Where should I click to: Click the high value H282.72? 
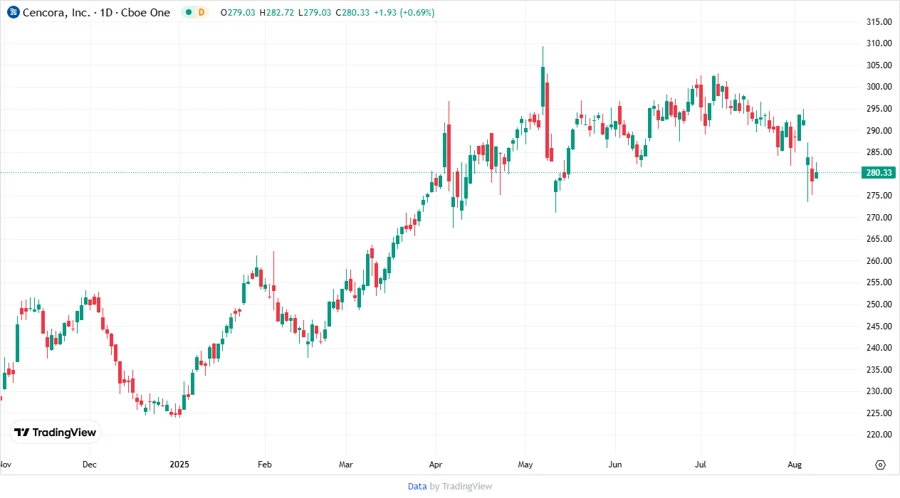coord(276,12)
